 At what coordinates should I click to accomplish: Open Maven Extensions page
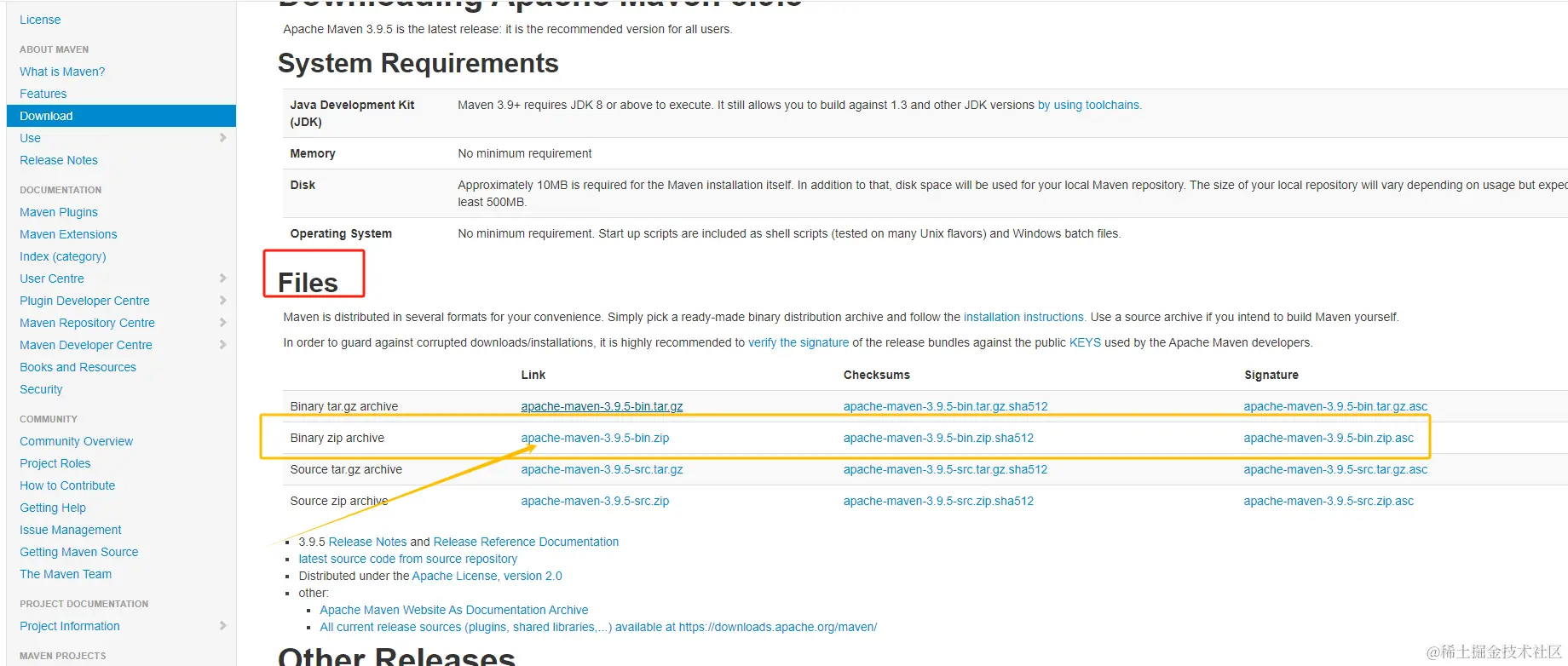pos(68,234)
